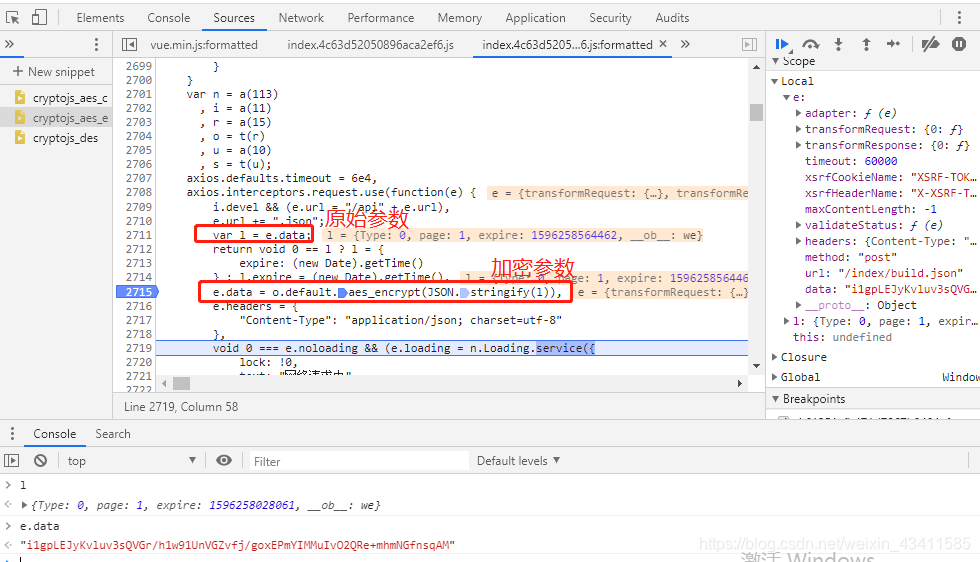The height and width of the screenshot is (562, 980).
Task: Expand the transformRequest property
Action: click(x=798, y=129)
